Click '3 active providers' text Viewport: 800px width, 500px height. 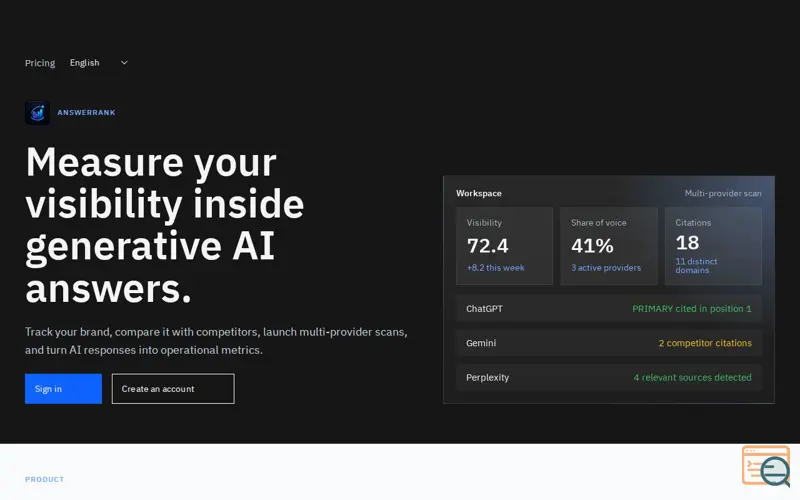pos(606,267)
